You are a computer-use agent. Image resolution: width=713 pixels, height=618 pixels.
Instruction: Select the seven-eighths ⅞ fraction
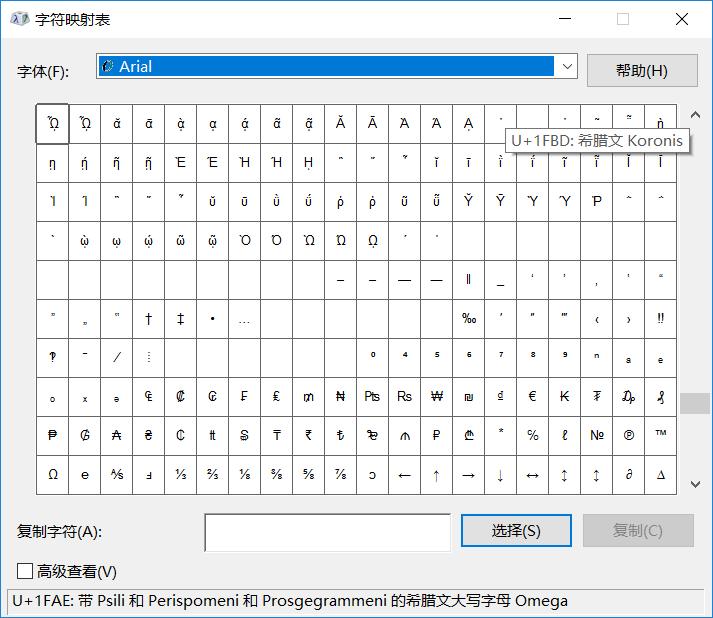(341, 475)
